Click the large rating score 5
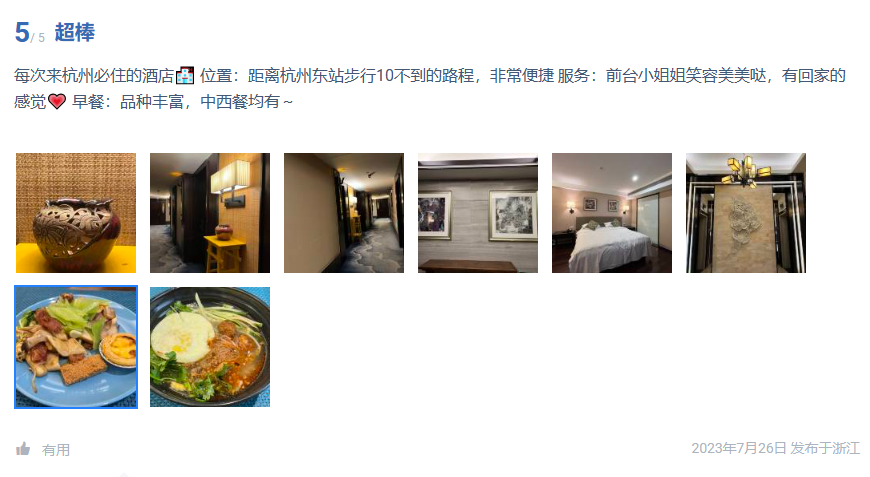The width and height of the screenshot is (870, 477). tap(22, 32)
